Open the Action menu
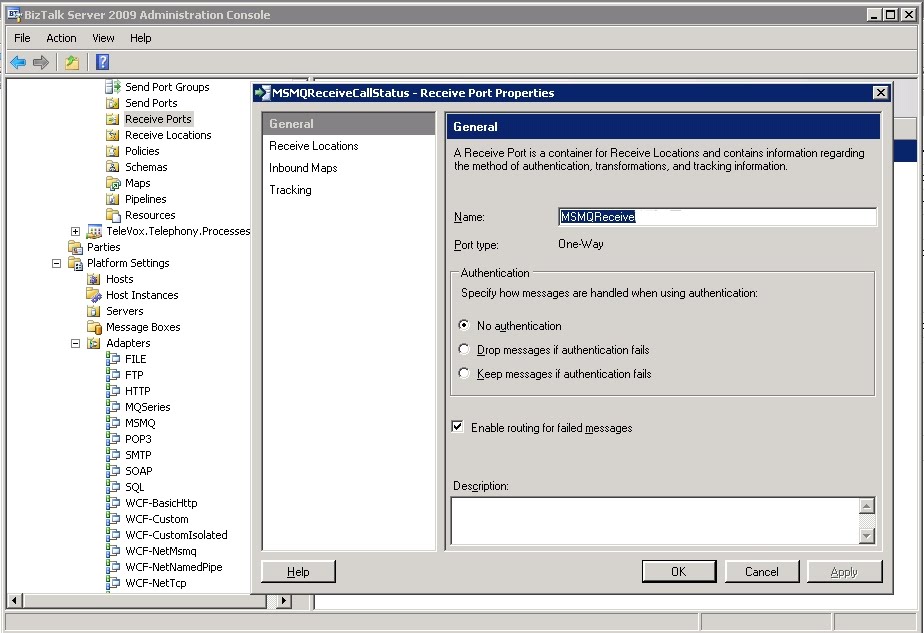 (61, 38)
